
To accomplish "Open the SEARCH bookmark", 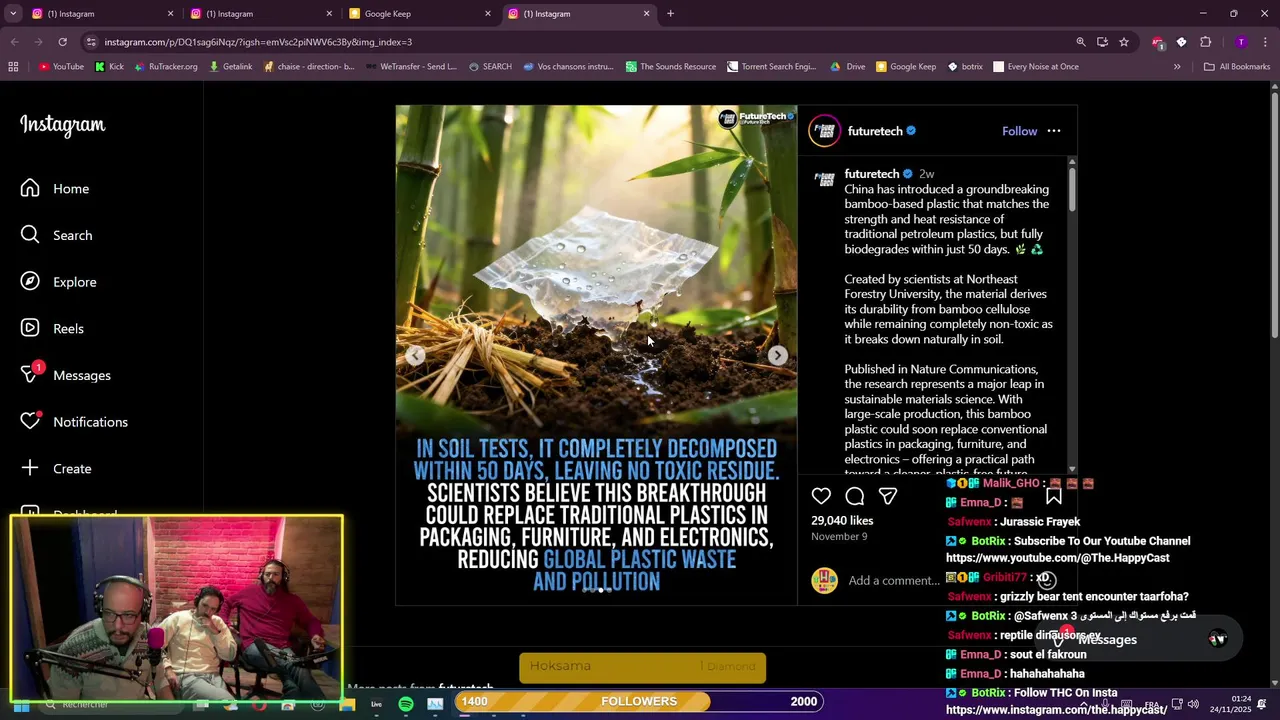I will [490, 67].
